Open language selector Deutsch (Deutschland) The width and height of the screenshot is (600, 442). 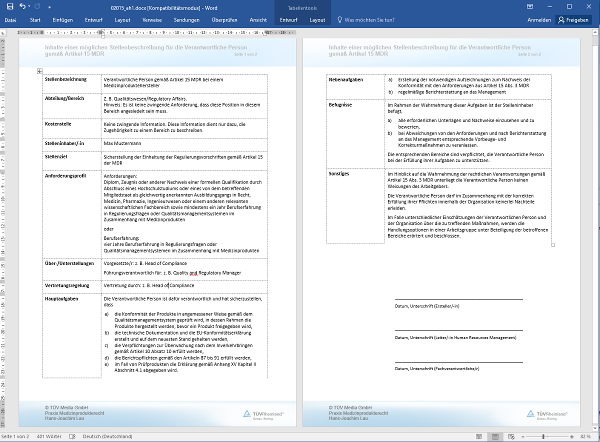(105, 437)
